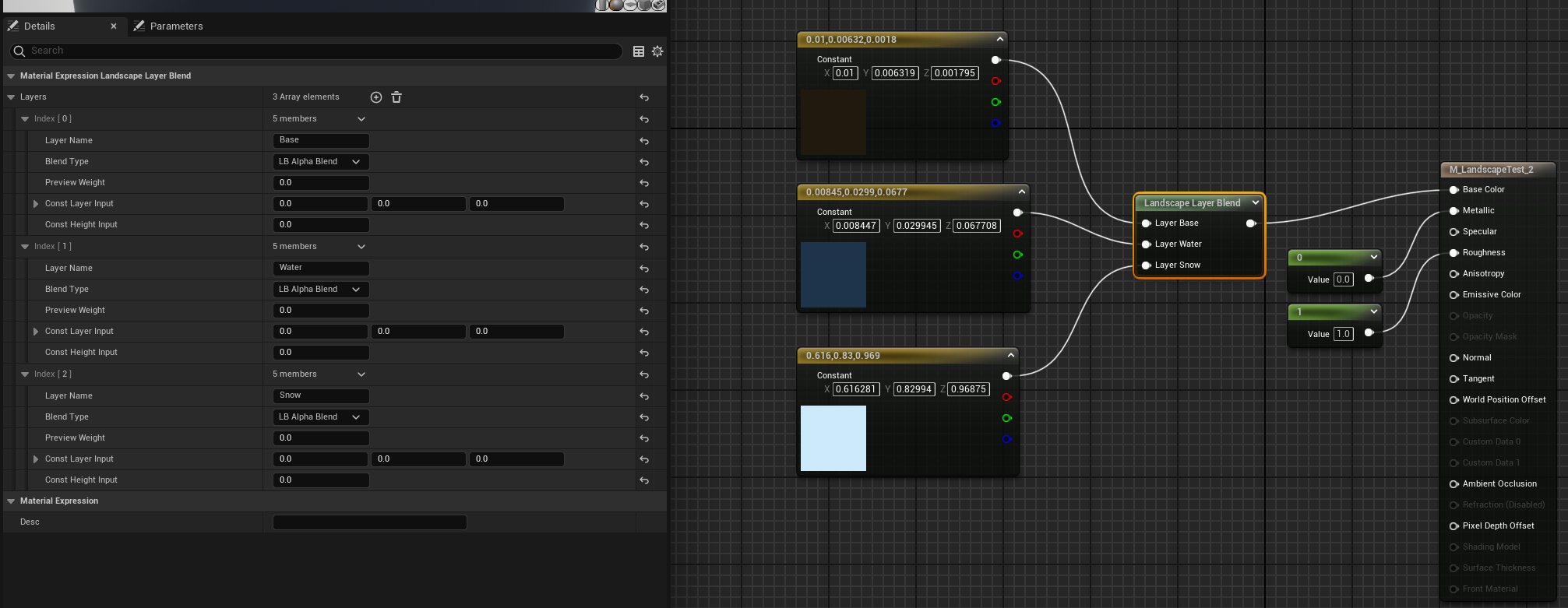Click the Layer Snow input pin
The width and height of the screenshot is (1568, 608).
(1147, 265)
